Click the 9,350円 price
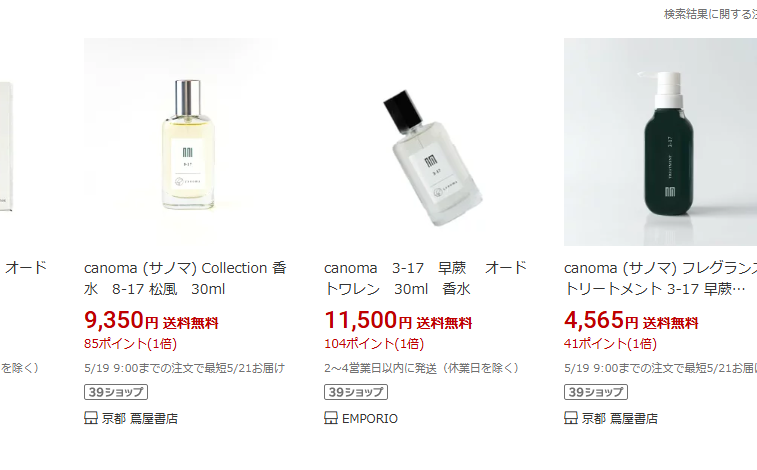The image size is (757, 470). click(x=121, y=320)
